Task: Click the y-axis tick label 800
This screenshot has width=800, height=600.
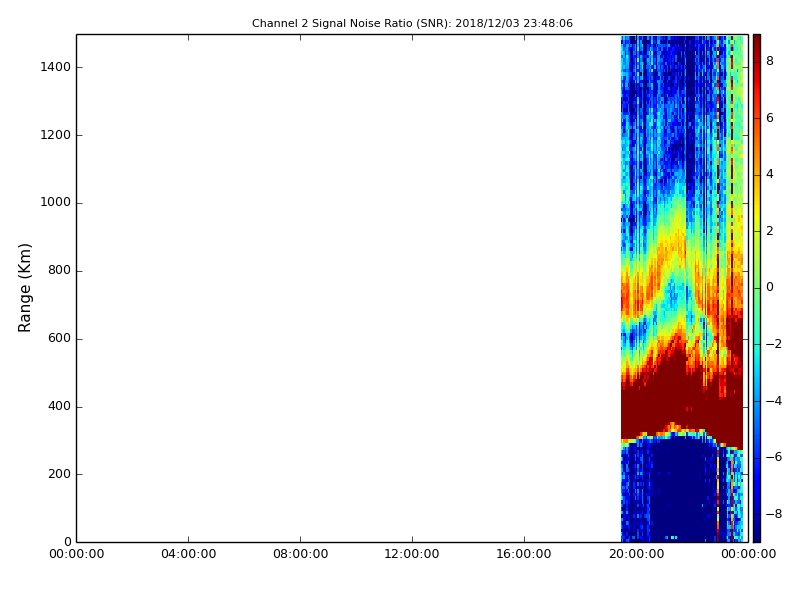Action: click(59, 270)
